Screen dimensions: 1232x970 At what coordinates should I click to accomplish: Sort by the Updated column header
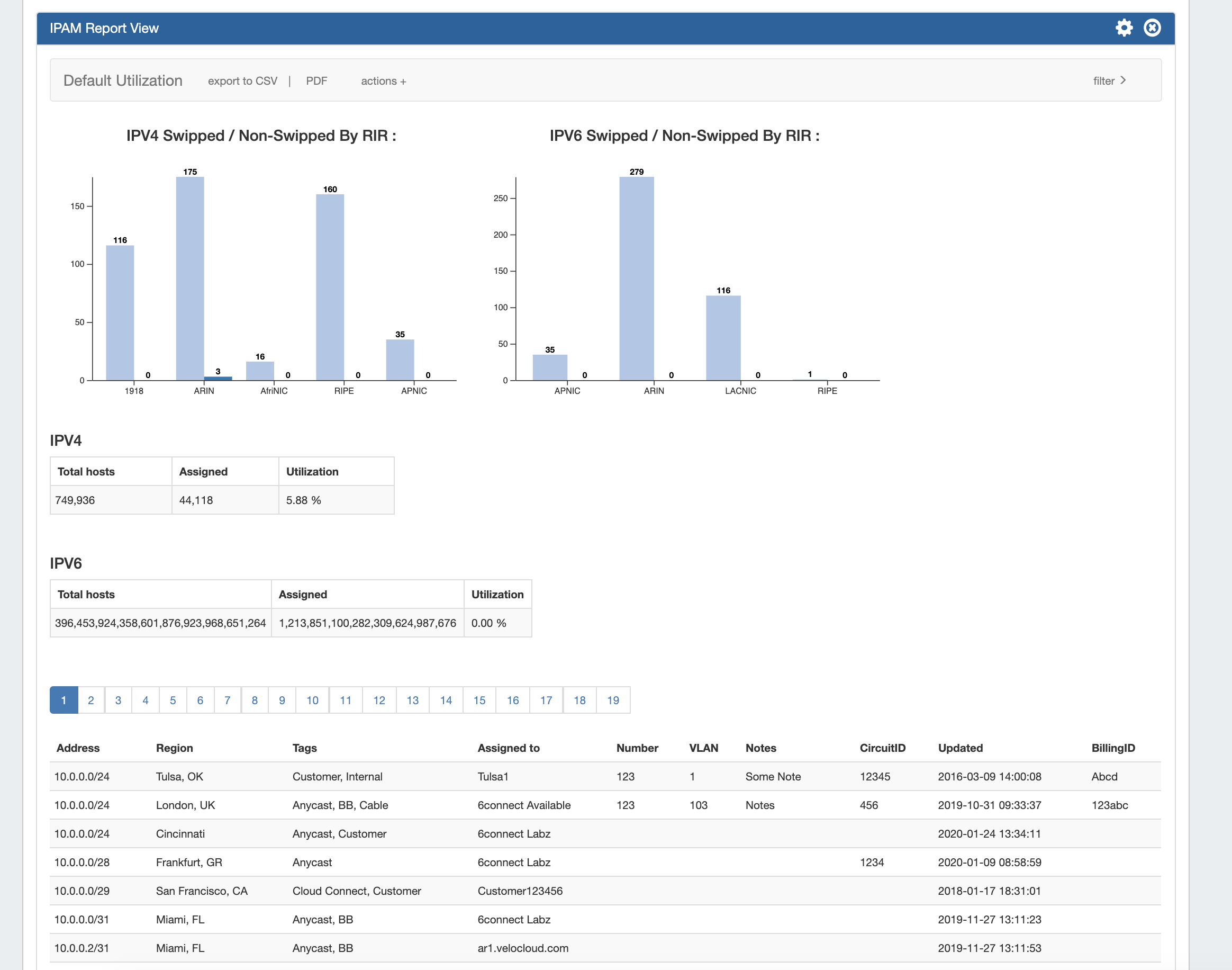tap(959, 748)
